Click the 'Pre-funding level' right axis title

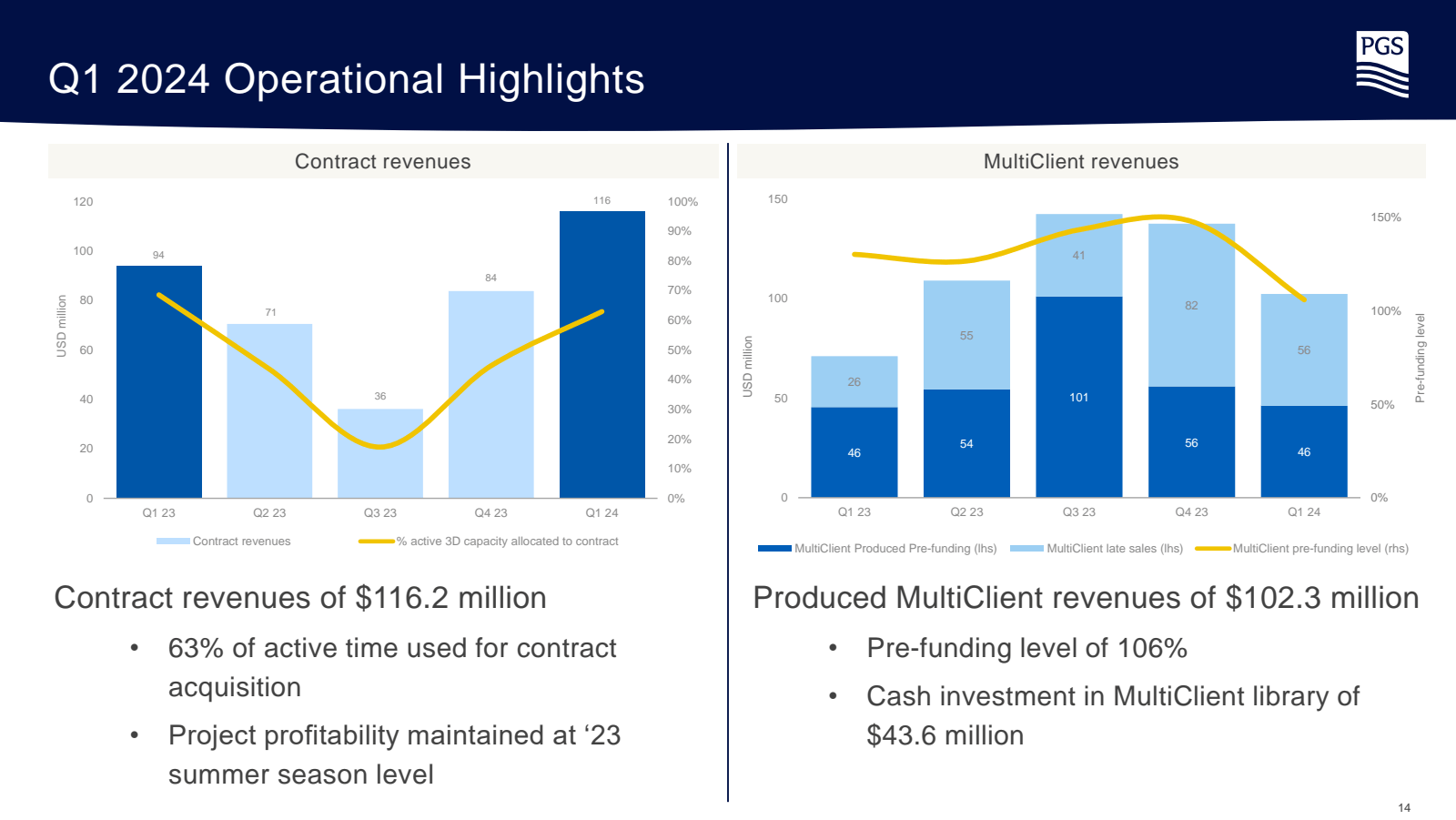1420,359
